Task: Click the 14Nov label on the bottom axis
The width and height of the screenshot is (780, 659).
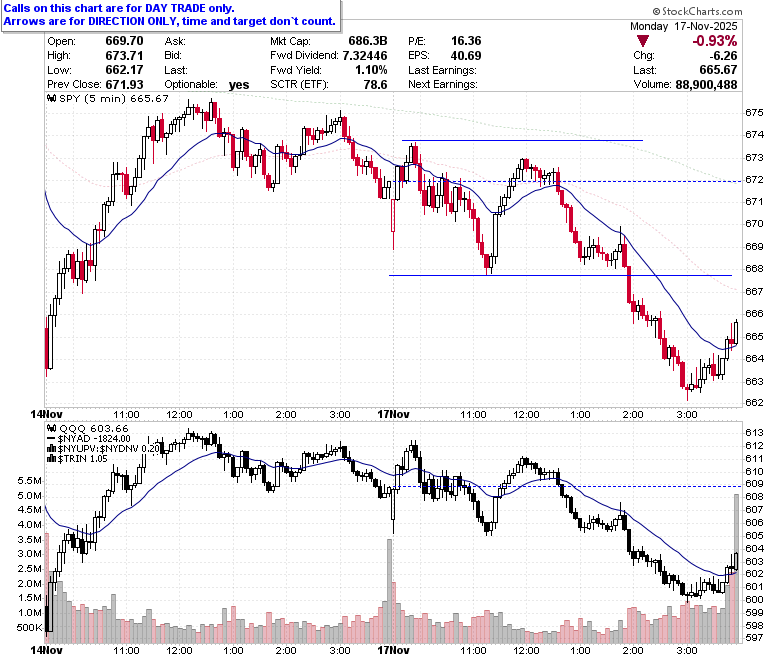Action: pos(46,651)
